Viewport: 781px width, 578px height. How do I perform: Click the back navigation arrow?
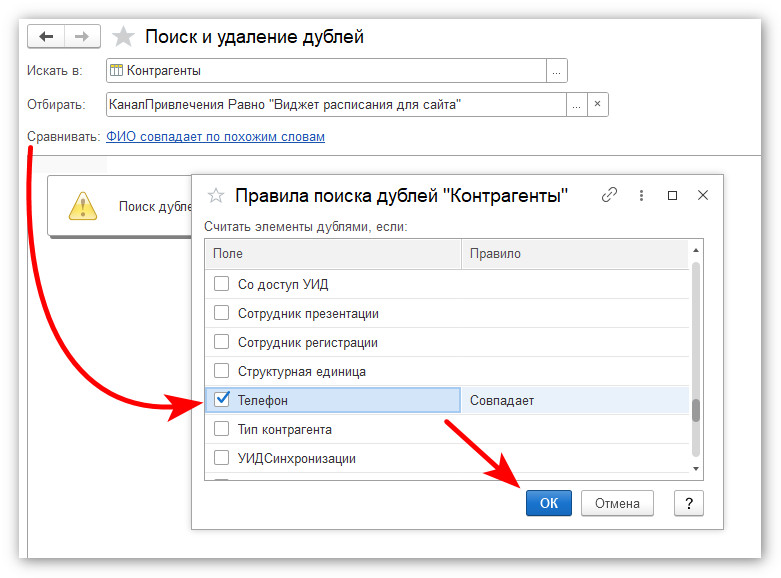[x=46, y=36]
